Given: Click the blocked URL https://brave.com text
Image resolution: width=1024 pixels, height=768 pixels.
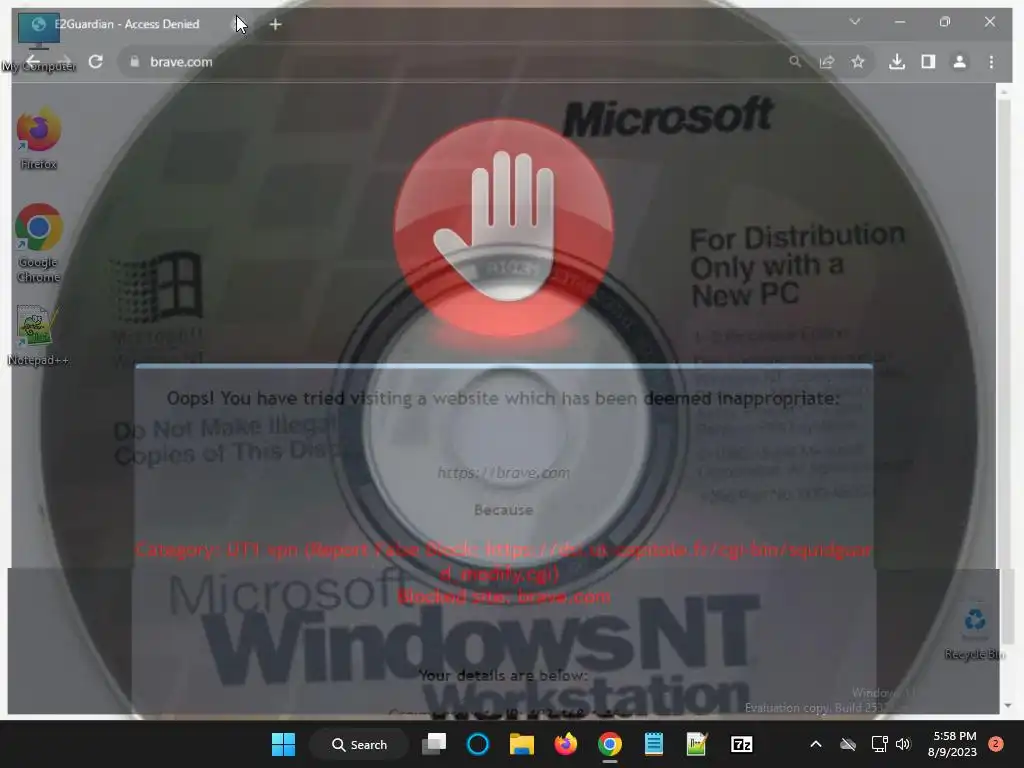Looking at the screenshot, I should 504,472.
